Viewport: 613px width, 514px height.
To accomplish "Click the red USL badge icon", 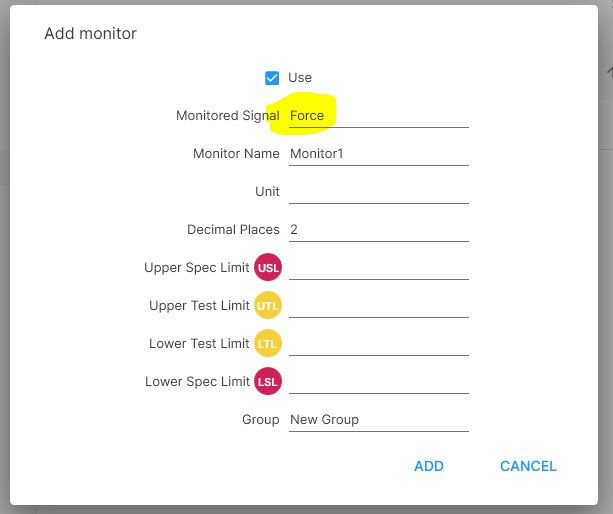I will (268, 268).
